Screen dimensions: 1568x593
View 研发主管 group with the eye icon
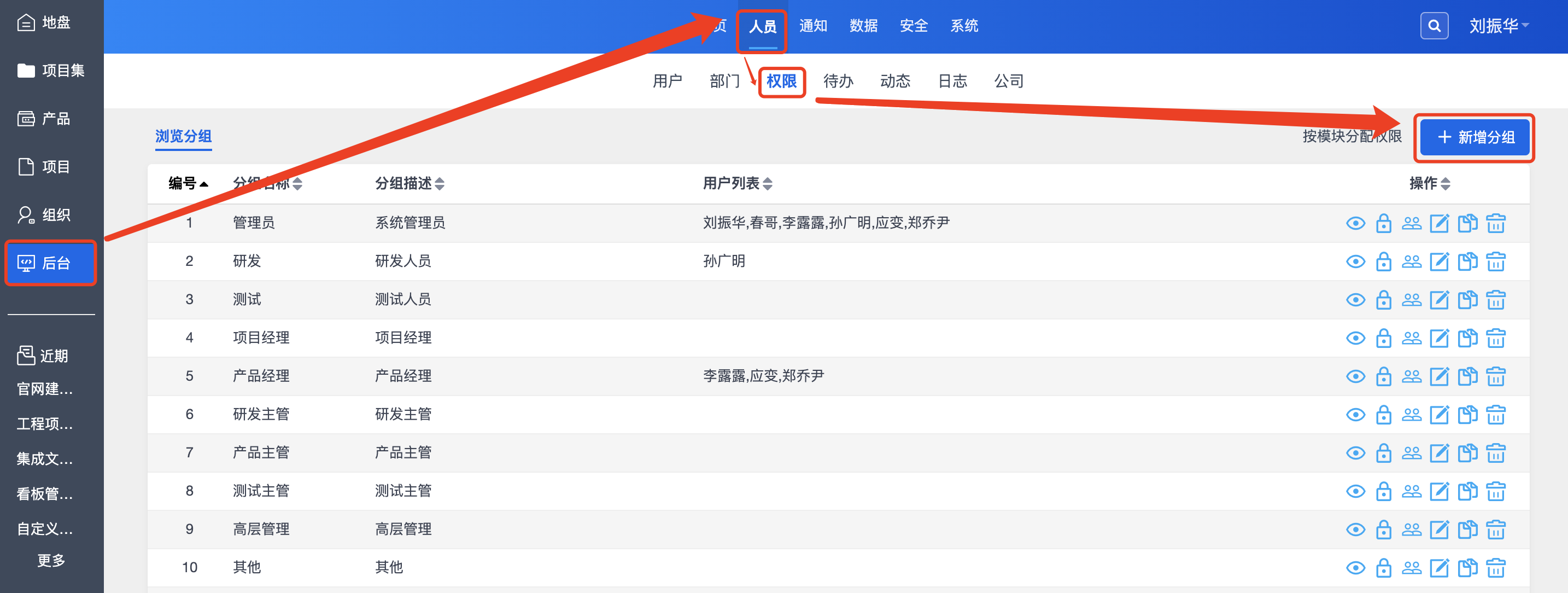click(x=1355, y=415)
